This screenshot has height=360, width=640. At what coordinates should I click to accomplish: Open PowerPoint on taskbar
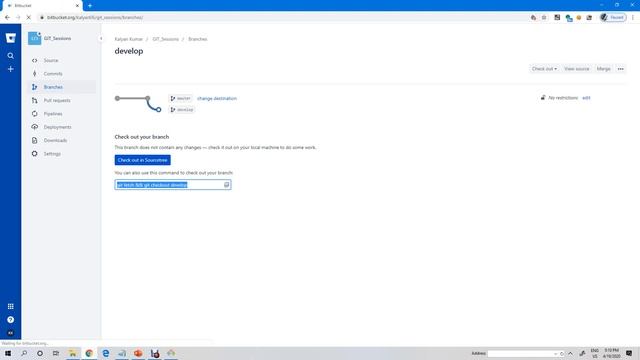pyautogui.click(x=138, y=353)
